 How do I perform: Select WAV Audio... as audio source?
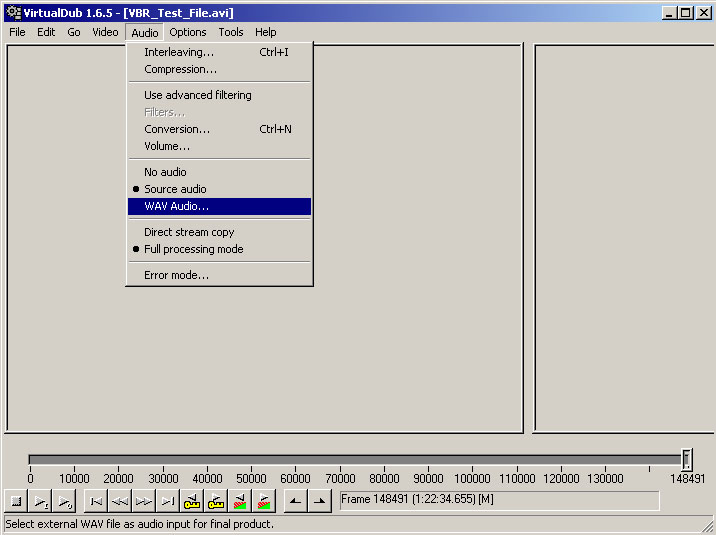point(219,206)
